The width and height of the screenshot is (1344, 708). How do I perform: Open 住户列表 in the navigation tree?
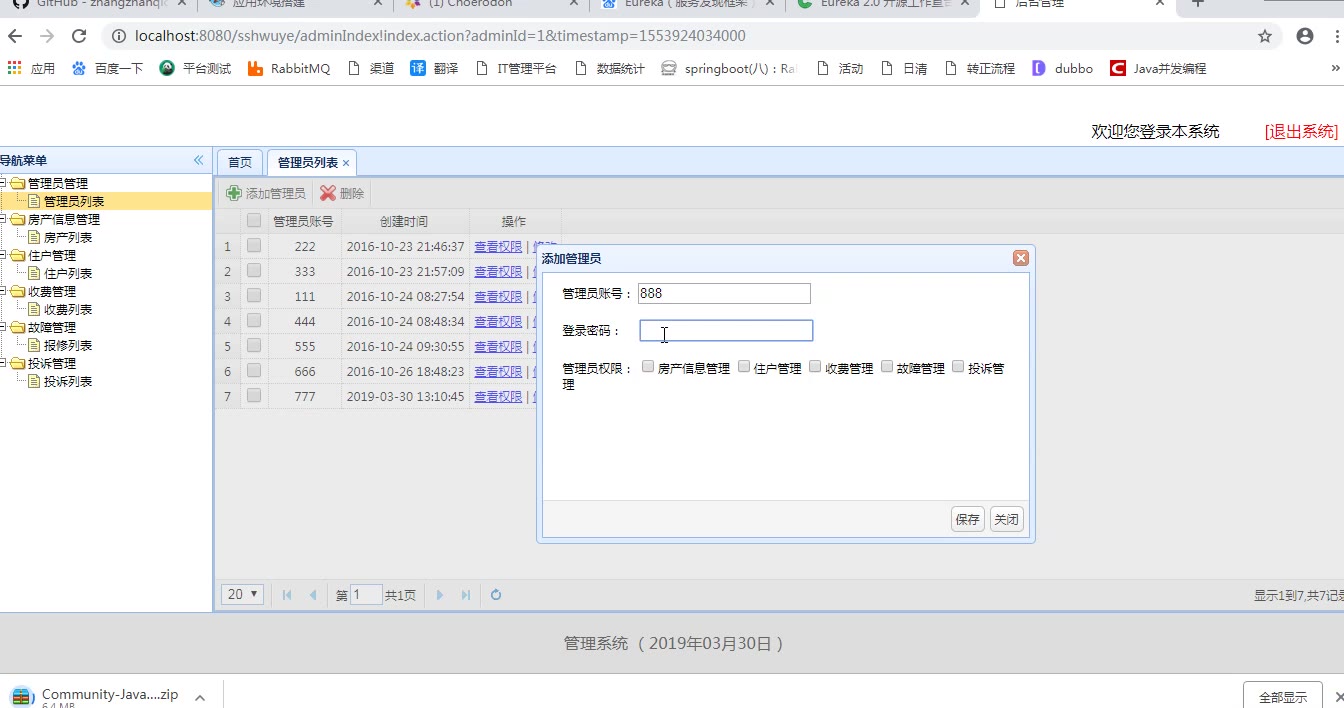point(68,273)
